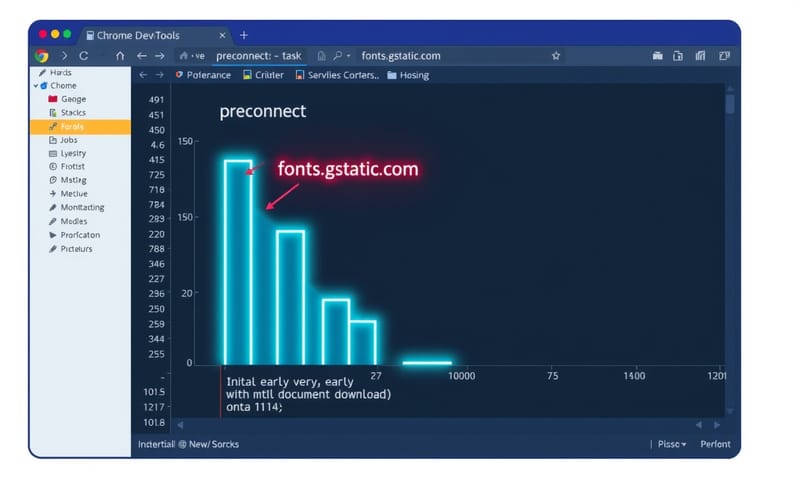Go forward with the toolbar right arrow
This screenshot has height=480, width=800.
click(160, 56)
